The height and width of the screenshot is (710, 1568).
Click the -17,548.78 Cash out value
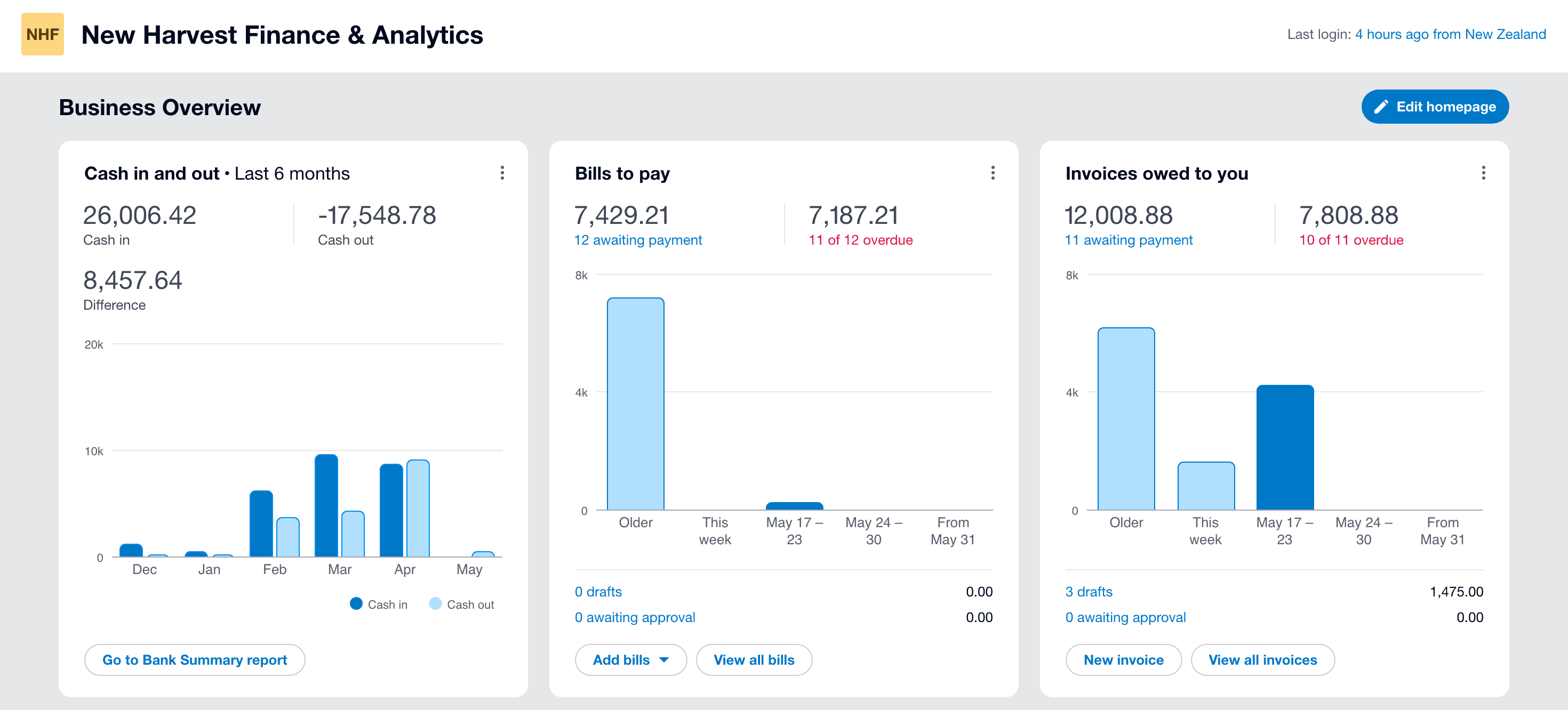click(x=377, y=215)
